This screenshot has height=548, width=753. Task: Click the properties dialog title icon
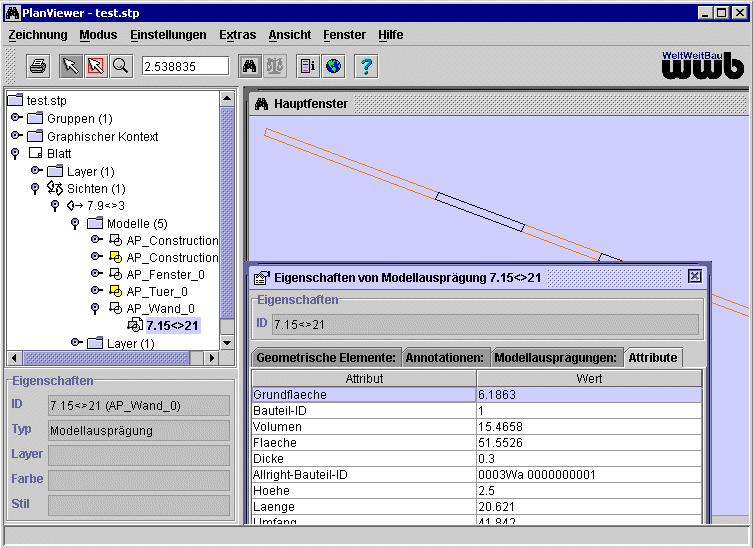(262, 278)
